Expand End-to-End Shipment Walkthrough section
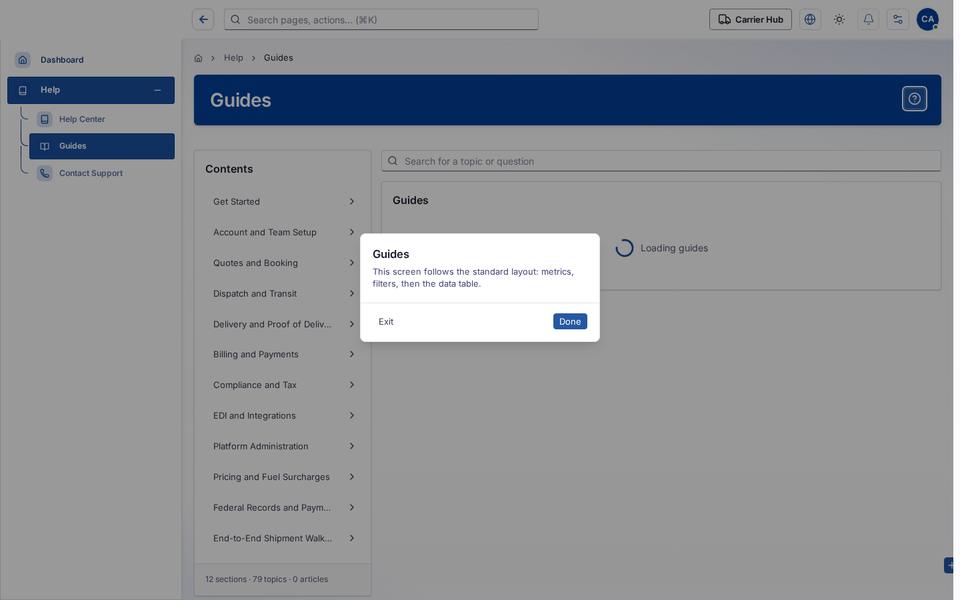 click(x=283, y=538)
